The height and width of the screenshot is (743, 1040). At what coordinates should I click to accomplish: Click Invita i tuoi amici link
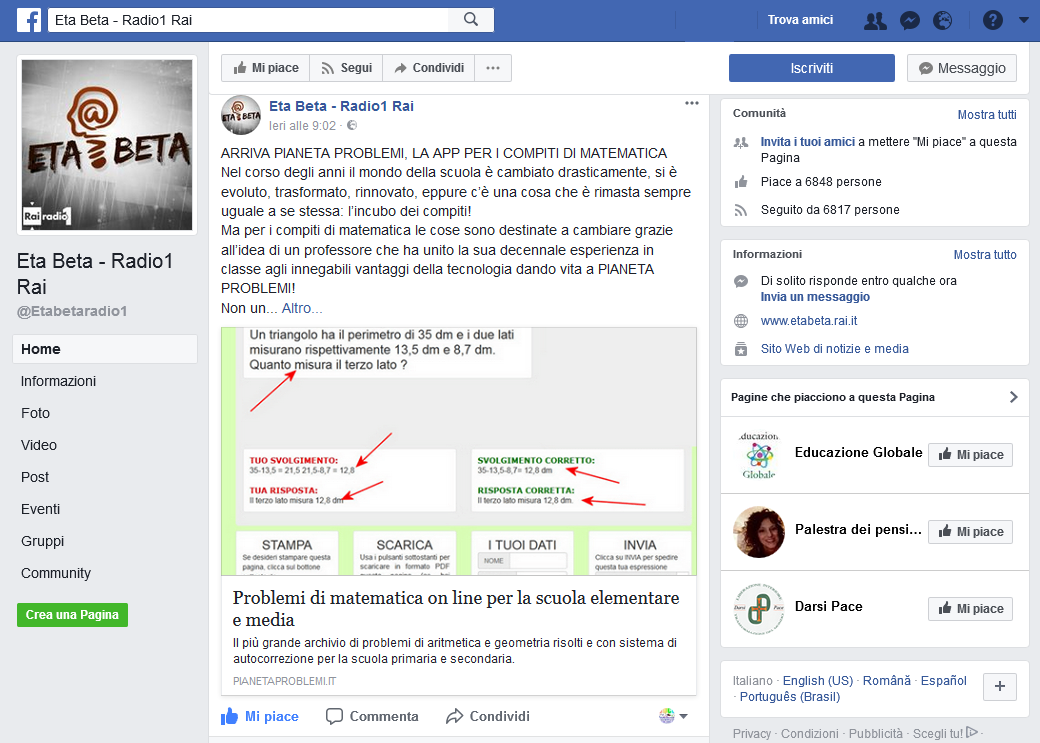tap(807, 142)
